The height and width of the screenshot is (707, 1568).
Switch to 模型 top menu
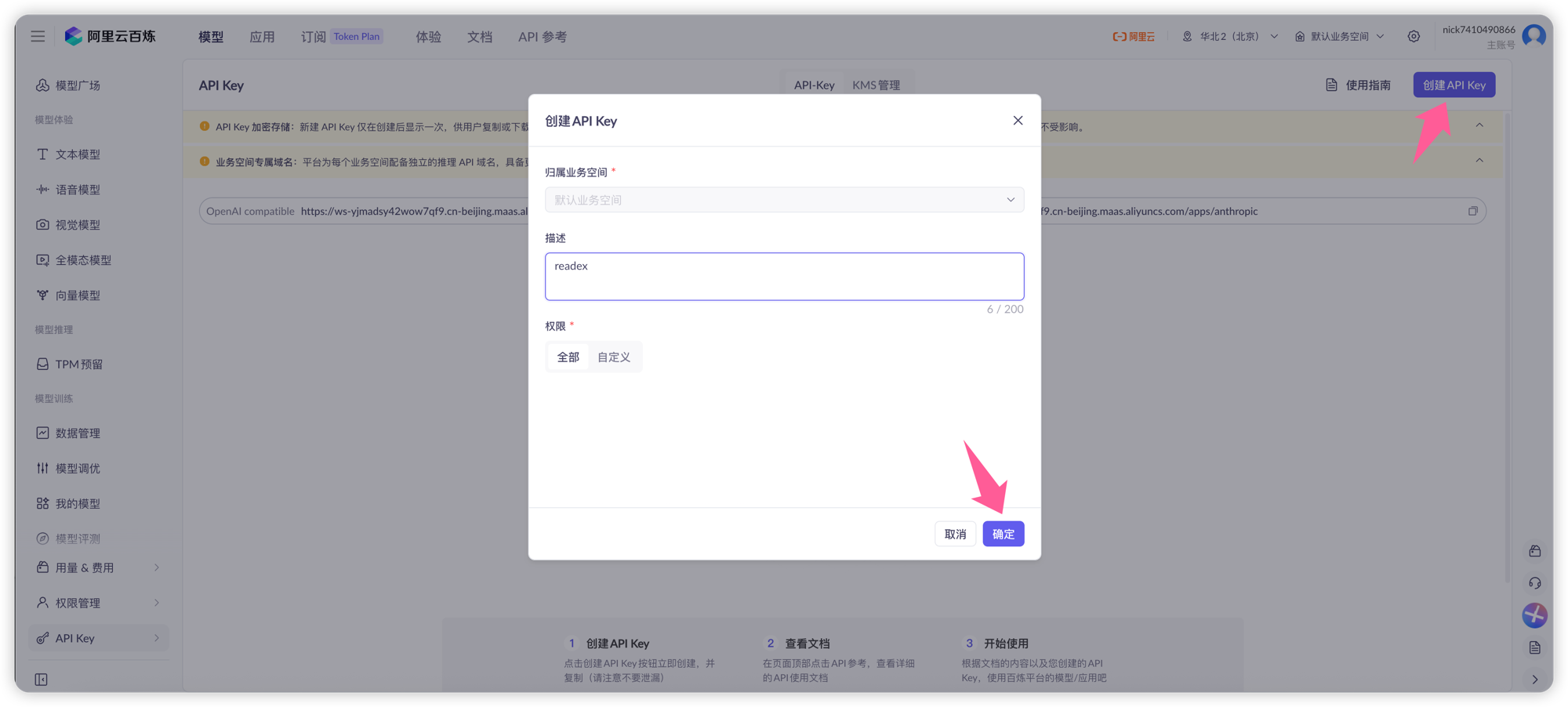(211, 37)
